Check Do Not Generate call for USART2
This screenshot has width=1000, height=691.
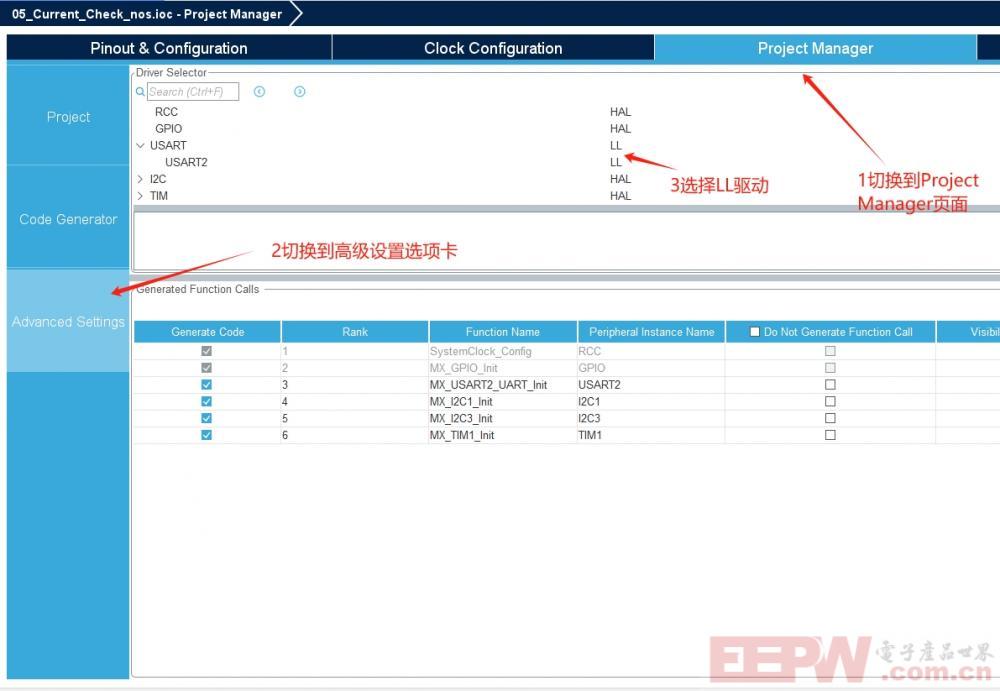[830, 385]
